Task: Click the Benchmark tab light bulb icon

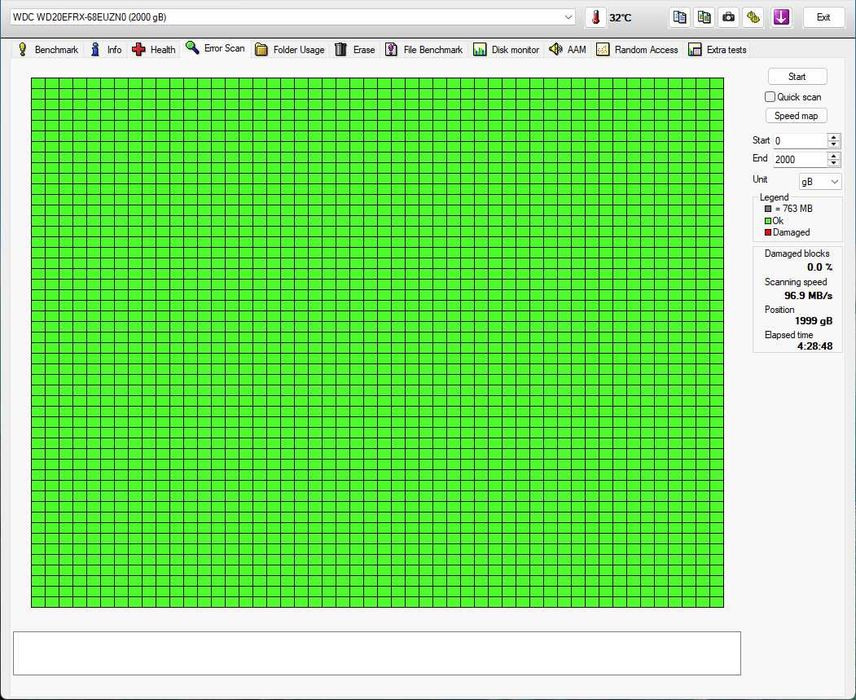Action: coord(22,49)
